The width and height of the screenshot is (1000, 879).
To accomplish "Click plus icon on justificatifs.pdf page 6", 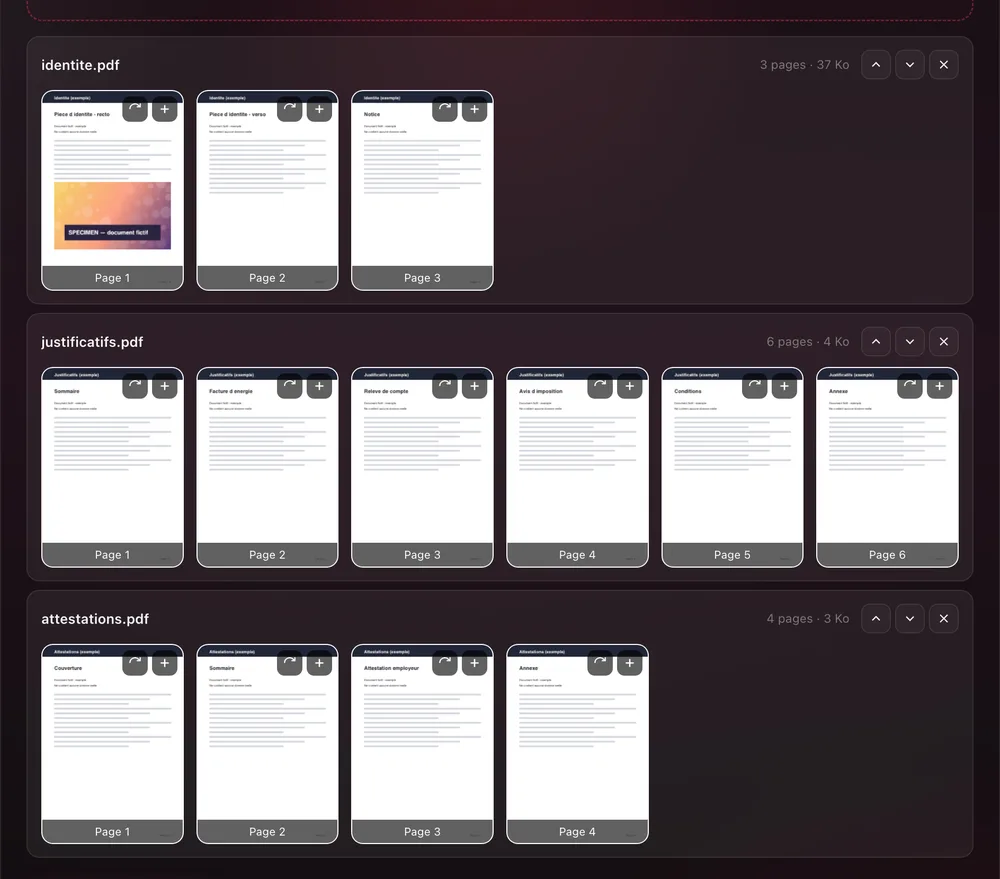I will (x=939, y=385).
